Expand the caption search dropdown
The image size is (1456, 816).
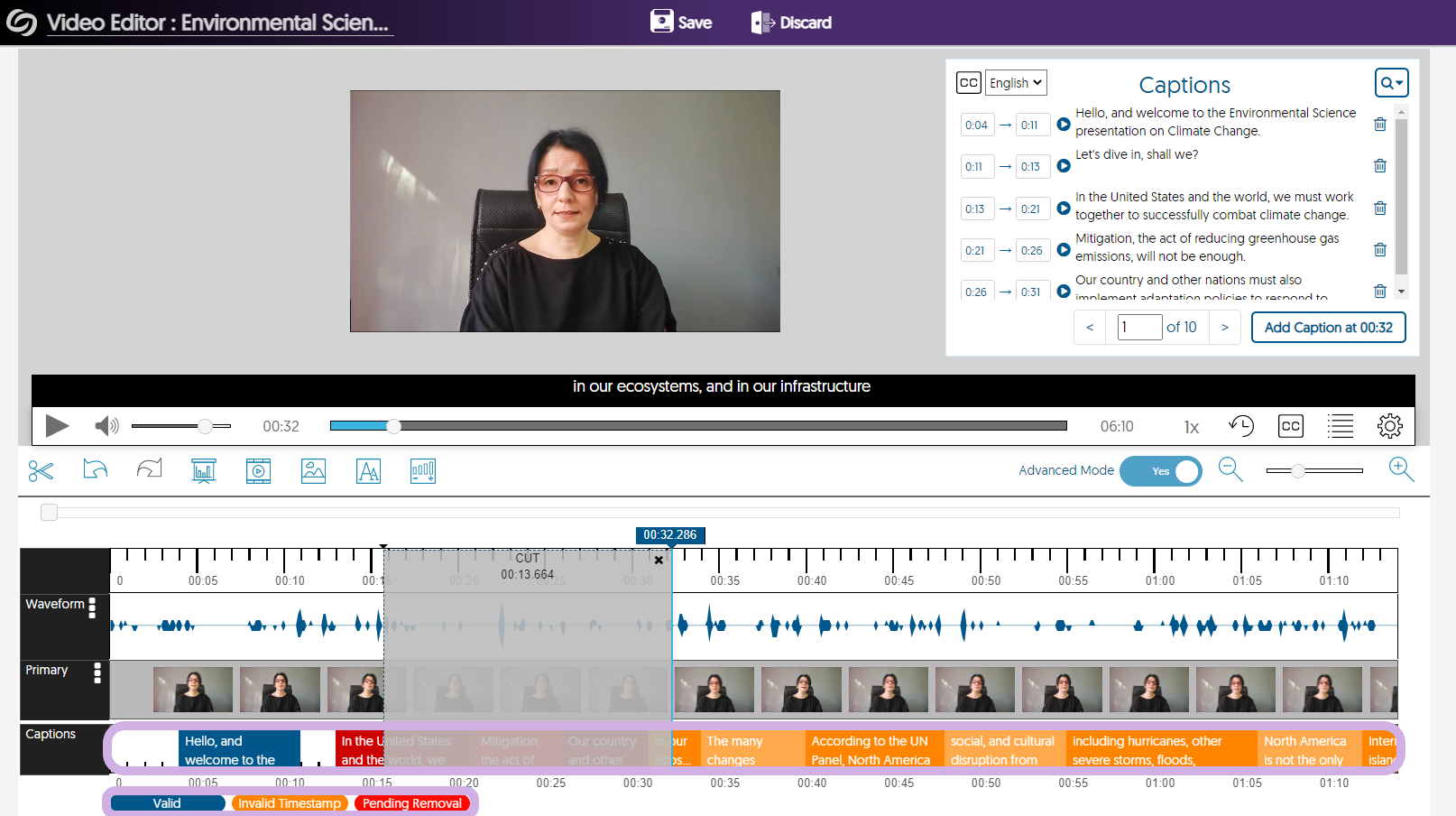point(1391,83)
